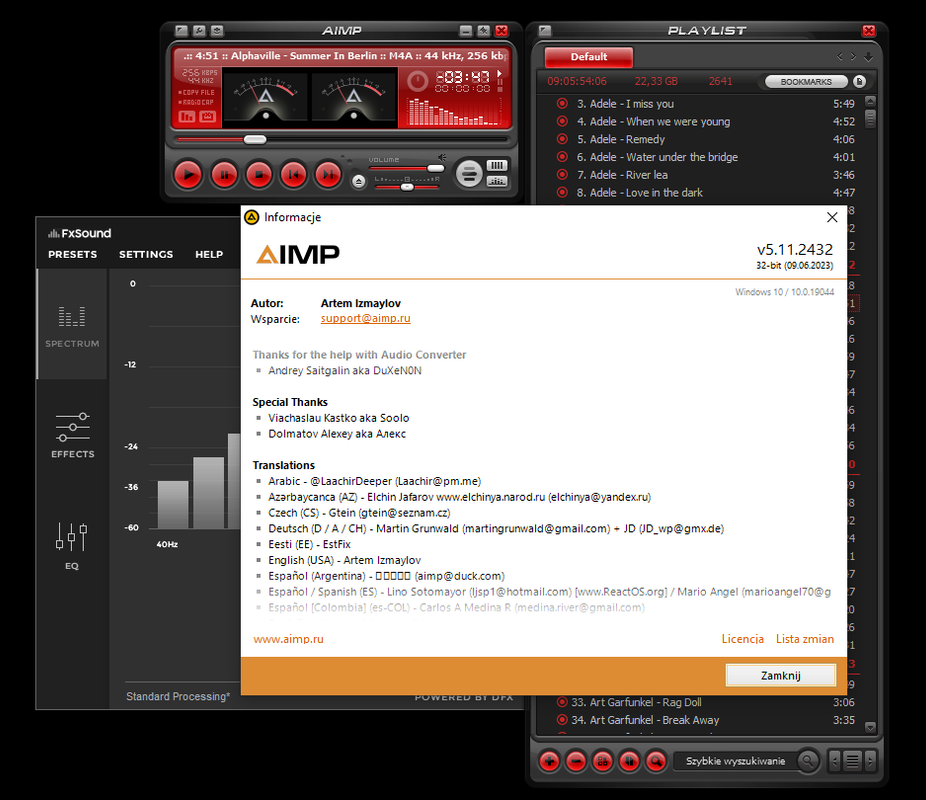Viewport: 926px width, 800px height.
Task: Click the track position seek slider handle
Action: point(255,140)
